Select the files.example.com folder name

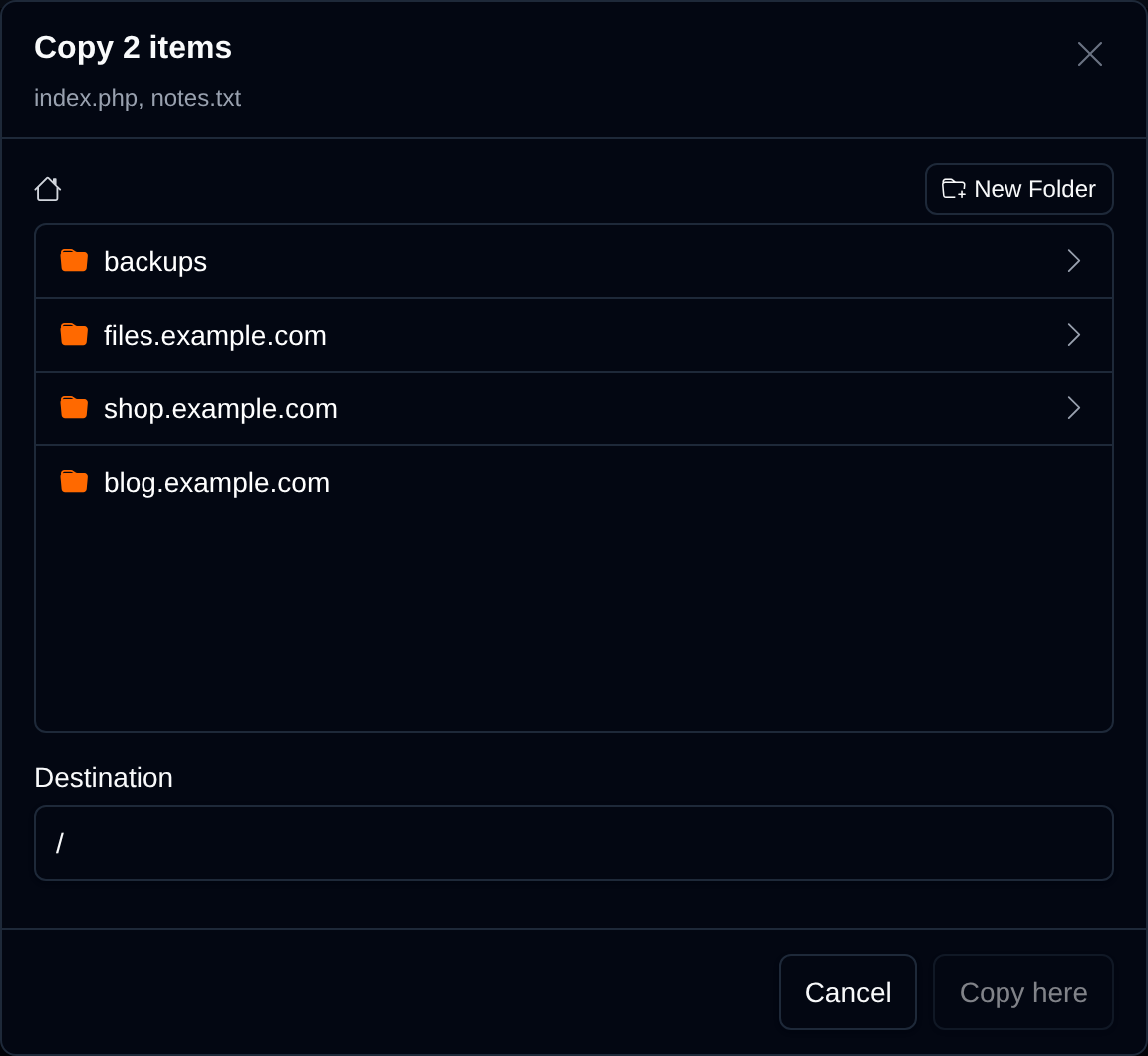215,336
